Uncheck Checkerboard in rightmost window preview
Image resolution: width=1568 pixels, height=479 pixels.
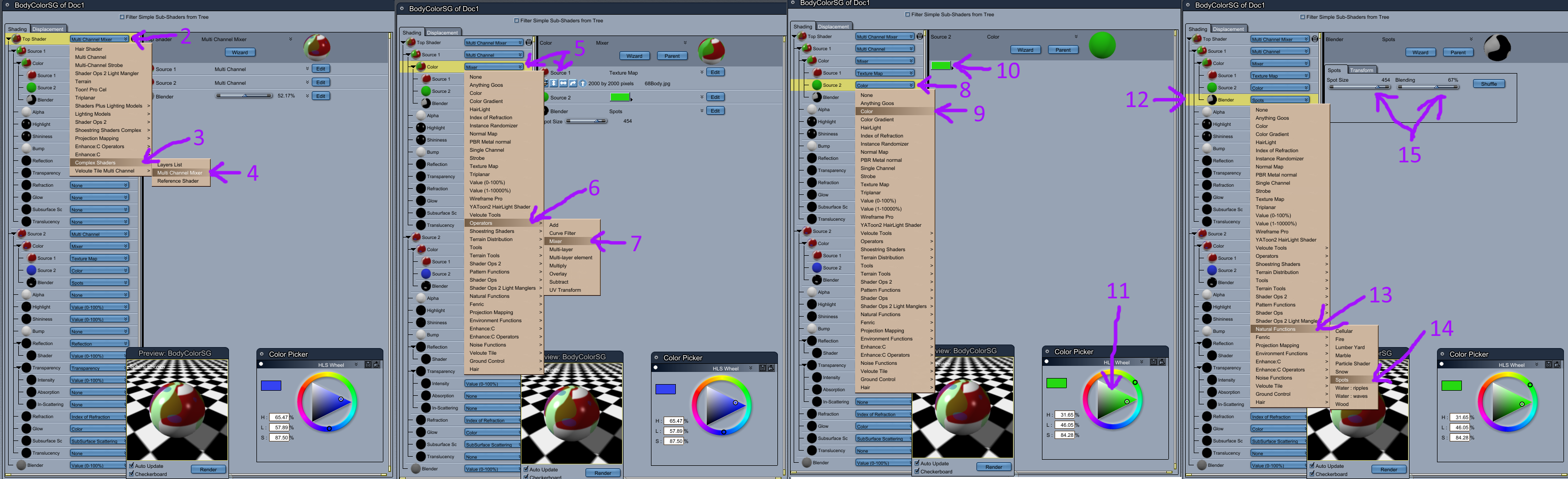click(x=1312, y=473)
